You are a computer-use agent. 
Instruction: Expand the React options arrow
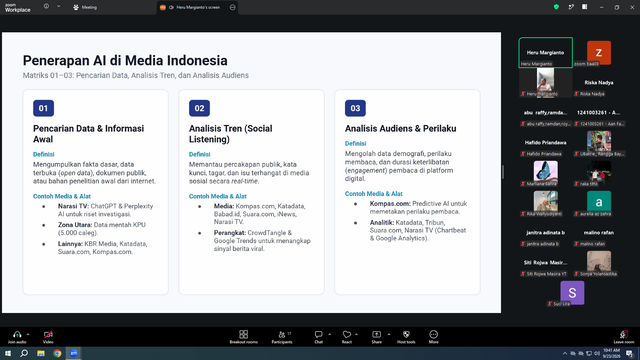[x=357, y=334]
